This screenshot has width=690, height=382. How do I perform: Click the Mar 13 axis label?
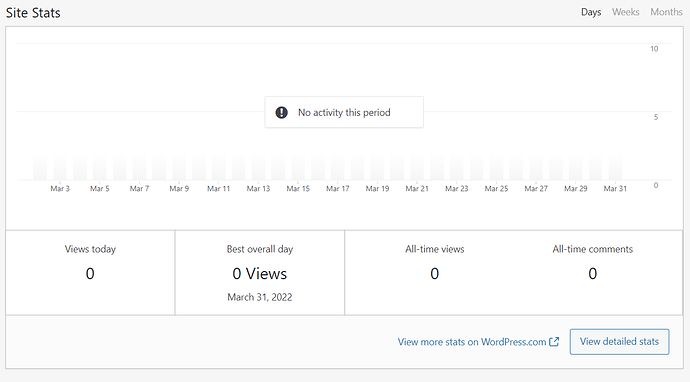tap(258, 188)
